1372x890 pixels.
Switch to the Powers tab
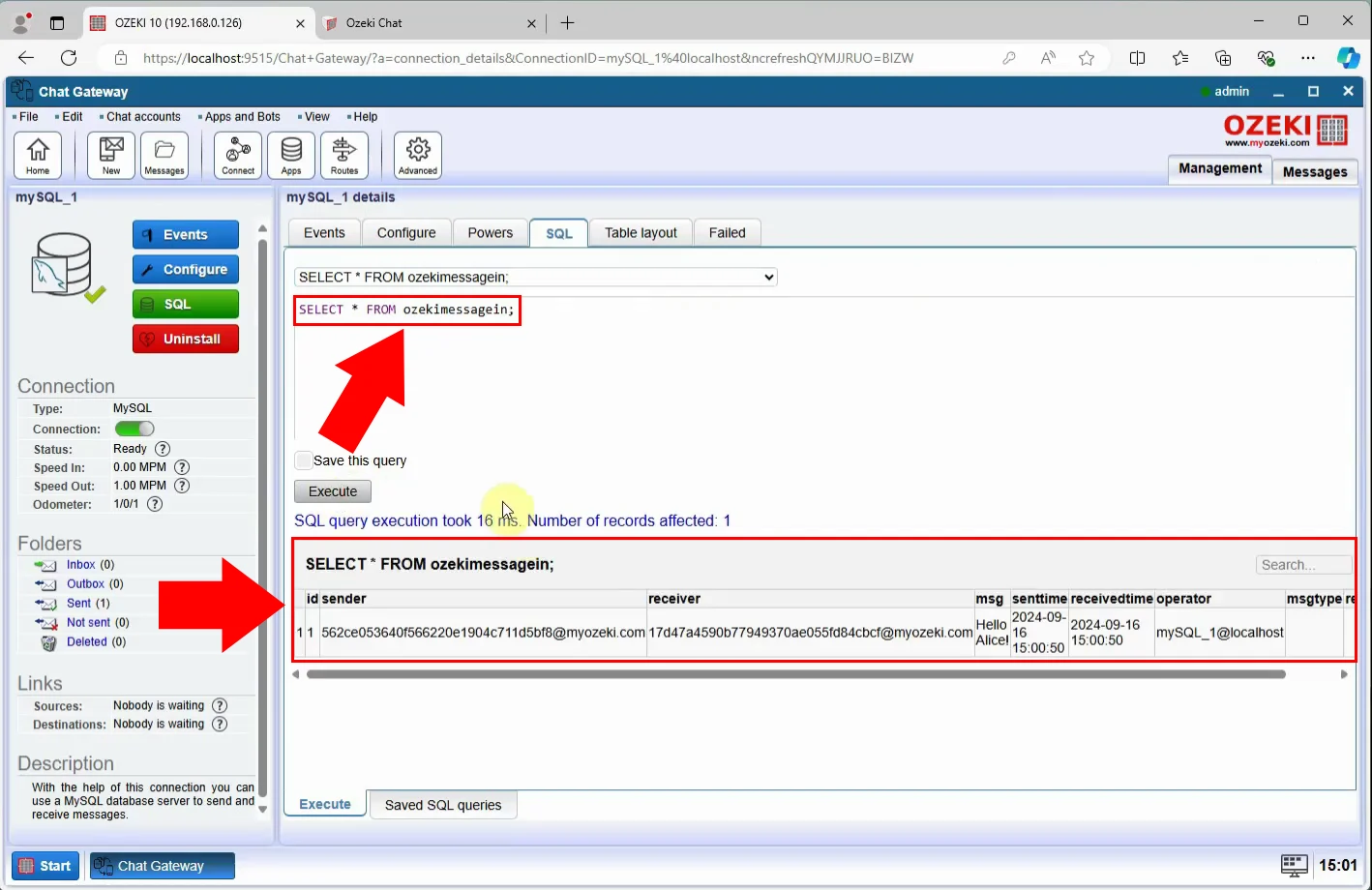click(491, 233)
